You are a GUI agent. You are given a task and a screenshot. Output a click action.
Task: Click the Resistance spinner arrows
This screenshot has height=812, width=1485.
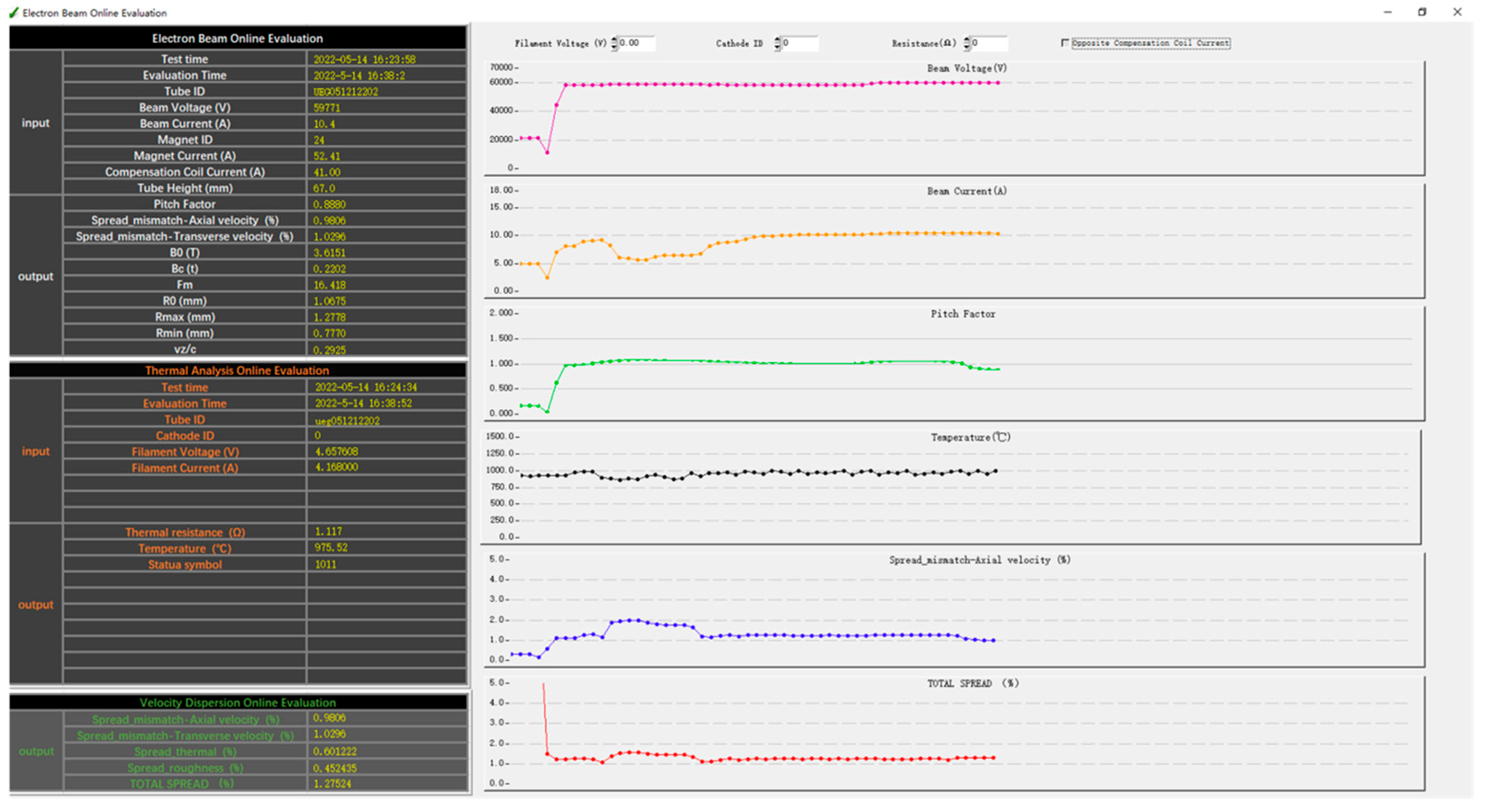[x=967, y=43]
